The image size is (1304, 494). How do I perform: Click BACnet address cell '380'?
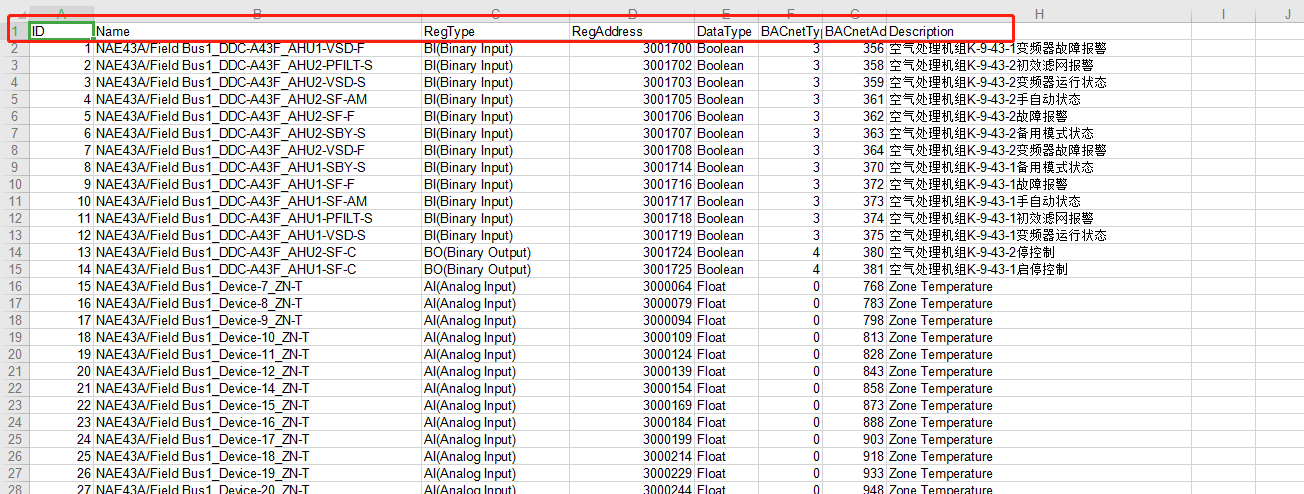coord(855,252)
